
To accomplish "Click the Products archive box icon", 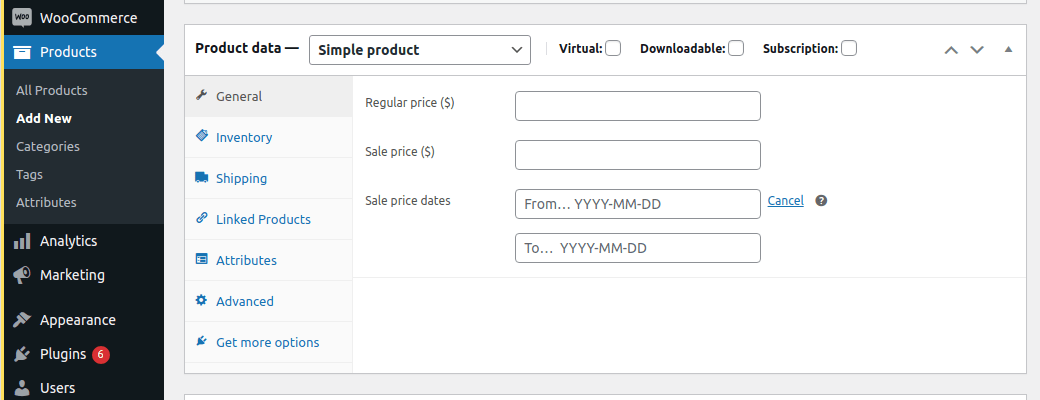I will 22,52.
